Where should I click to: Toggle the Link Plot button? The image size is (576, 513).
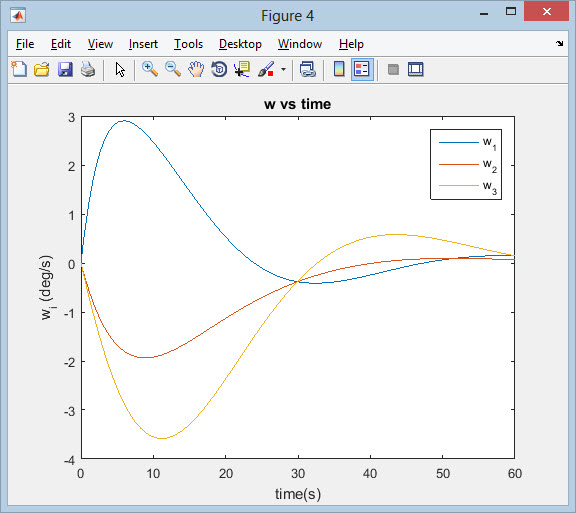[x=307, y=69]
